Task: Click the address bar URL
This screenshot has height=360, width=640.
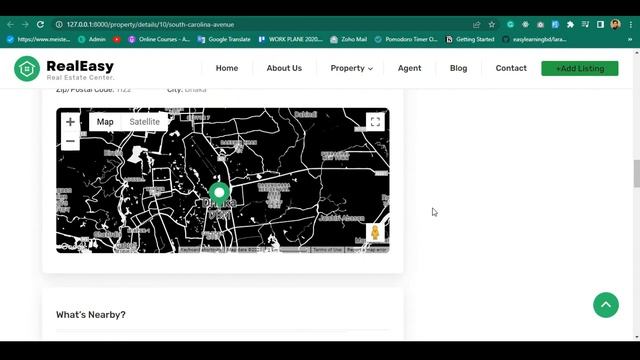Action: tap(150, 24)
